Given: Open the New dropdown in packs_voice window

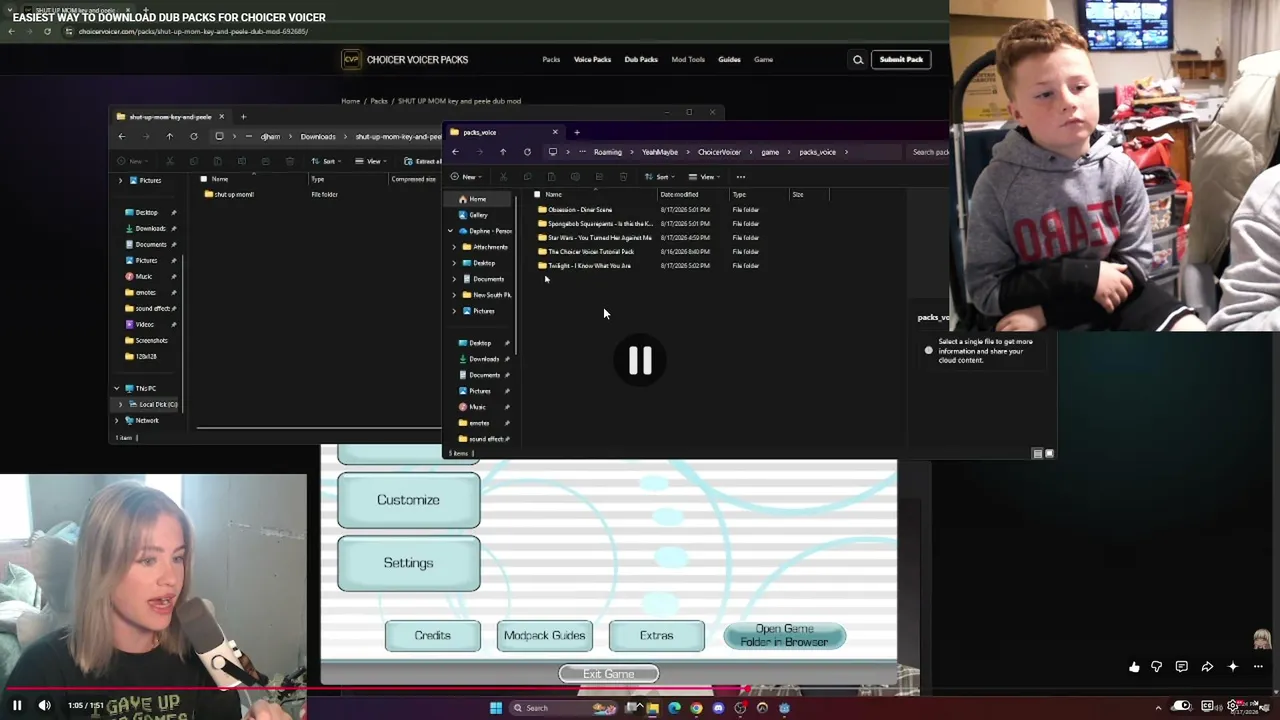Looking at the screenshot, I should coord(468,177).
